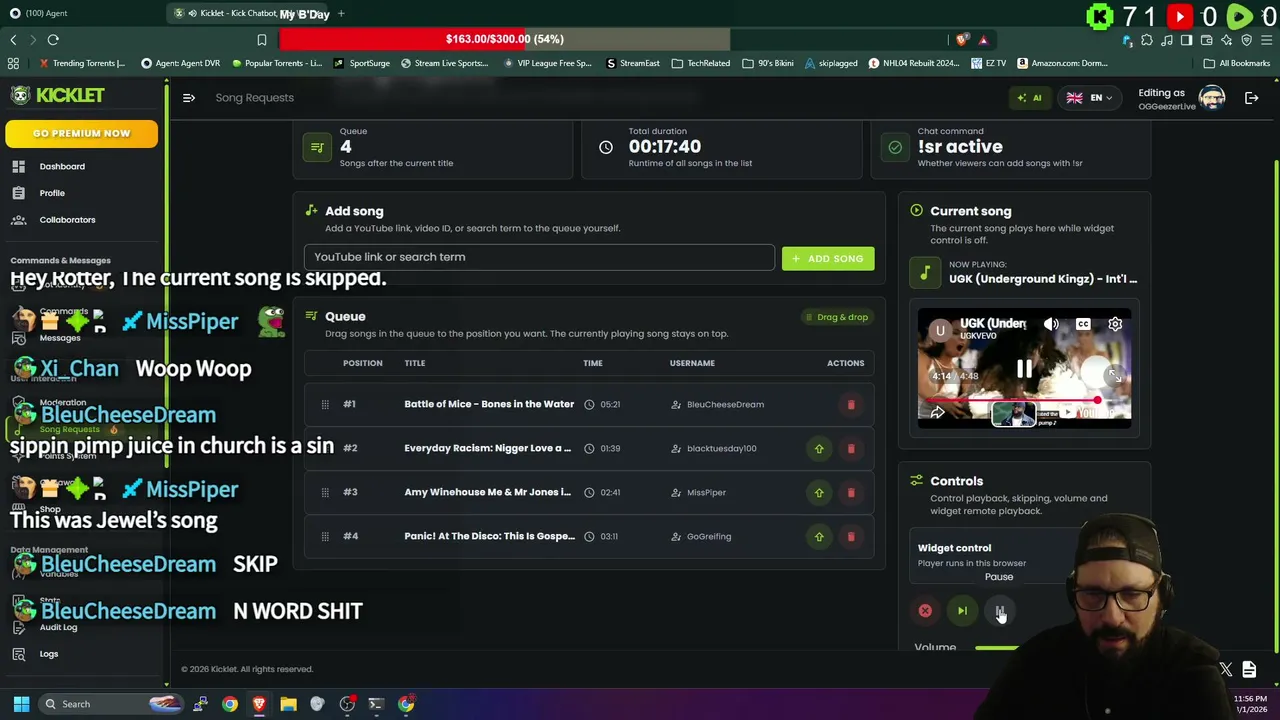Enter fullscreen on the YouTube player
The image size is (1280, 720).
tap(1114, 376)
